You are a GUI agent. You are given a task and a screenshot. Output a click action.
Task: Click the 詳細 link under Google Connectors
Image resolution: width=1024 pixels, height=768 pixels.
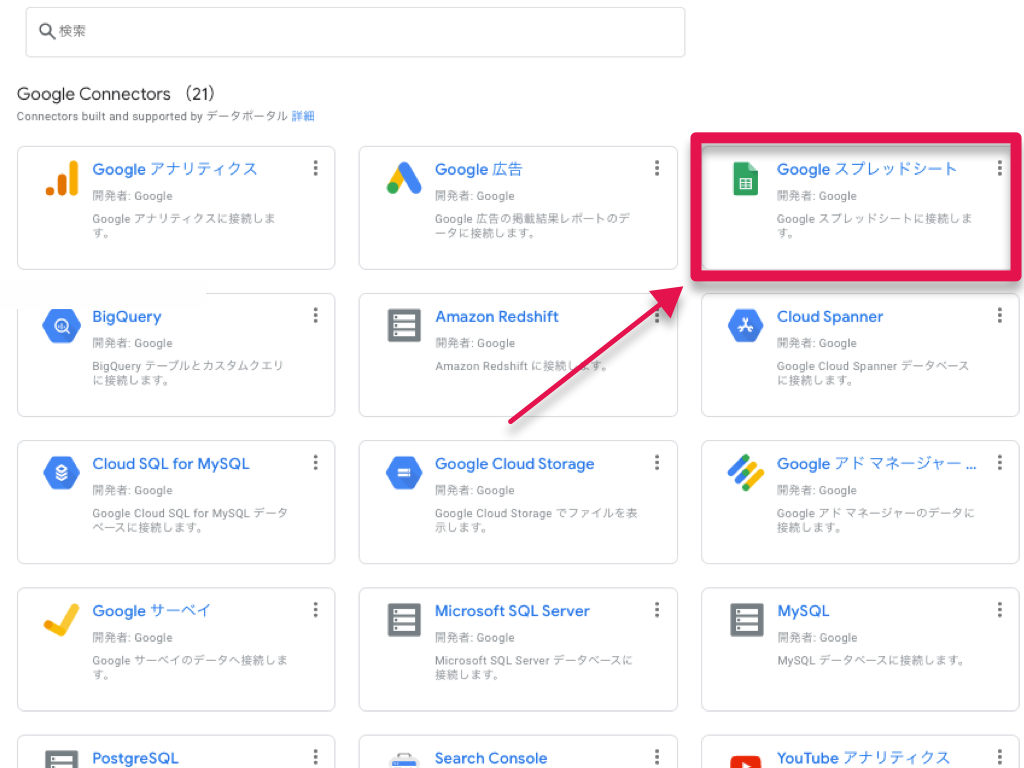point(303,116)
